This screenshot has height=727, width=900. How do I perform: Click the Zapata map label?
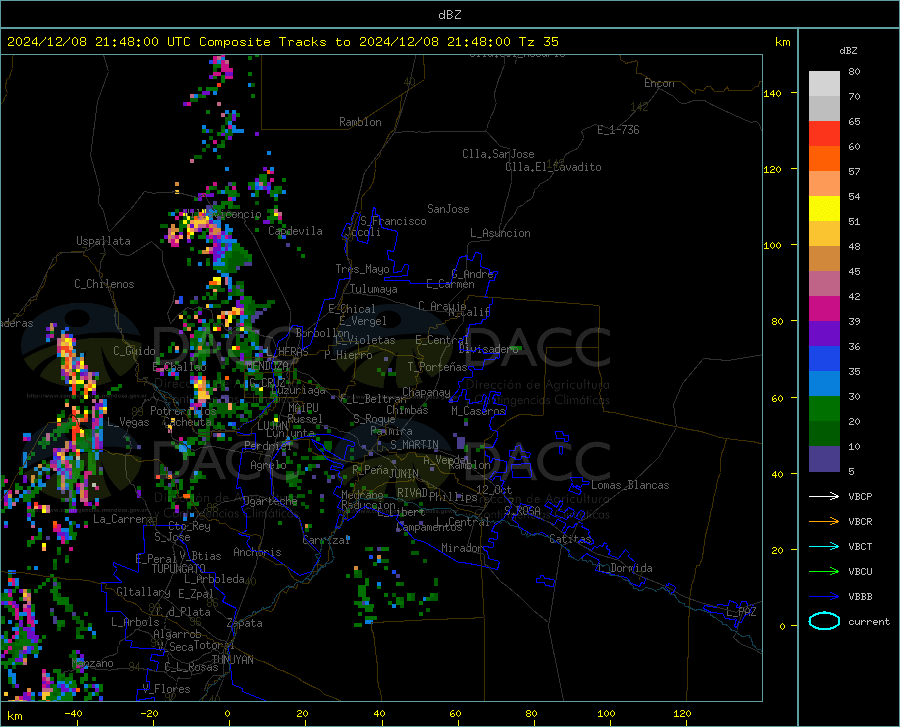(245, 623)
